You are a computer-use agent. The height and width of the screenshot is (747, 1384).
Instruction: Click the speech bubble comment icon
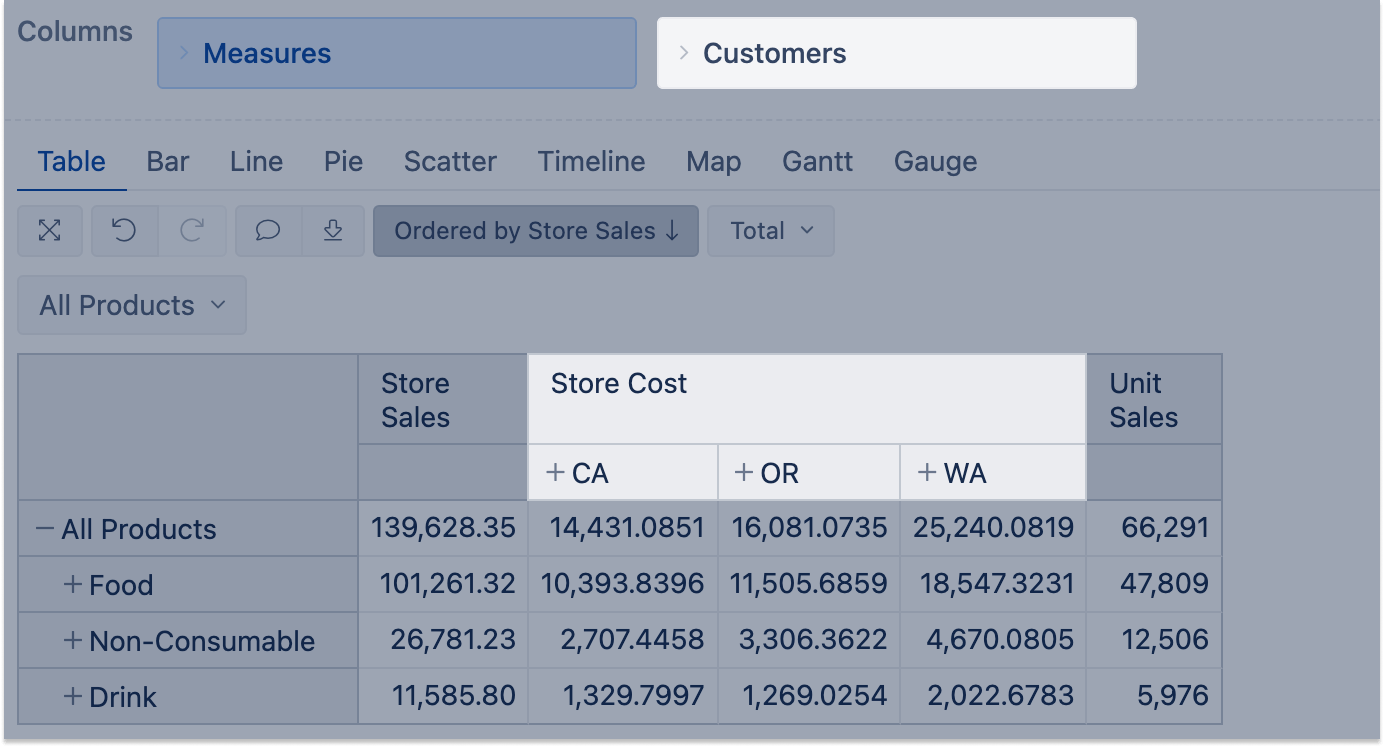[x=268, y=231]
